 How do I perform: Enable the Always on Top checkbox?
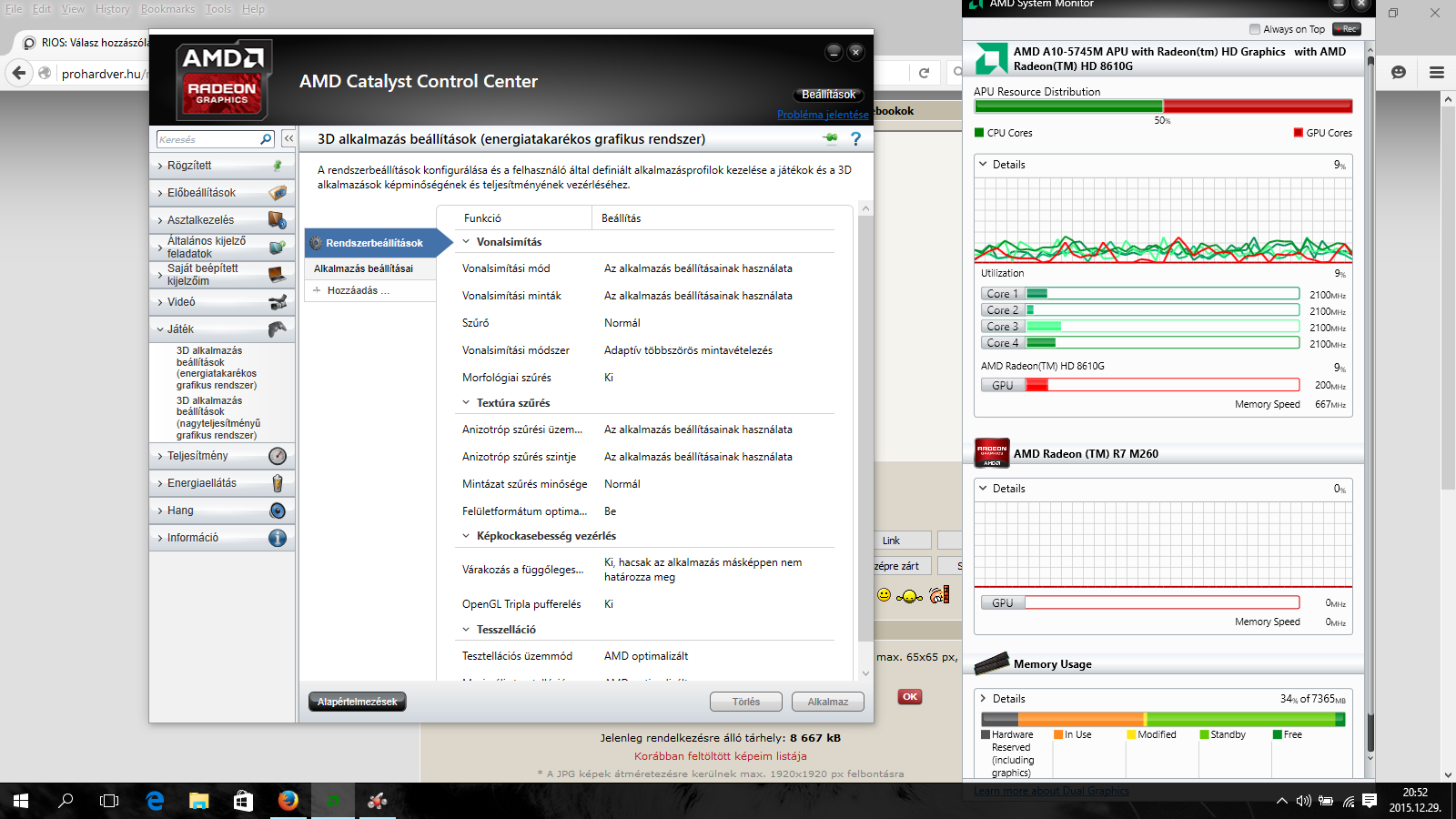click(x=1255, y=29)
